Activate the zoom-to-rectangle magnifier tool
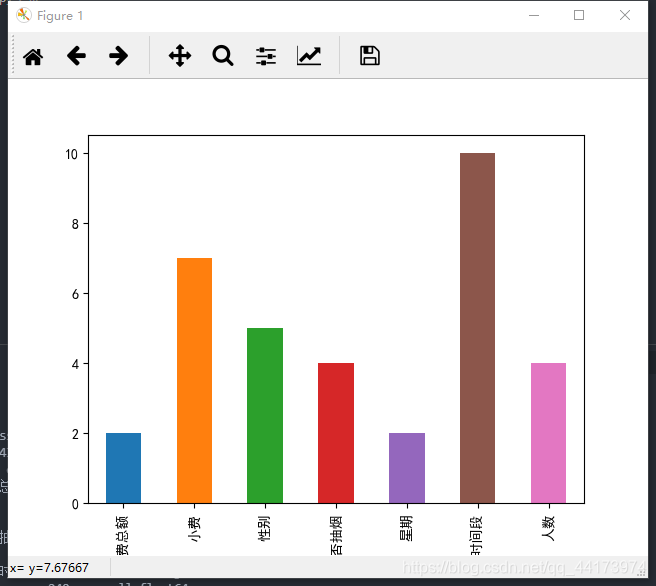This screenshot has width=656, height=586. click(223, 56)
